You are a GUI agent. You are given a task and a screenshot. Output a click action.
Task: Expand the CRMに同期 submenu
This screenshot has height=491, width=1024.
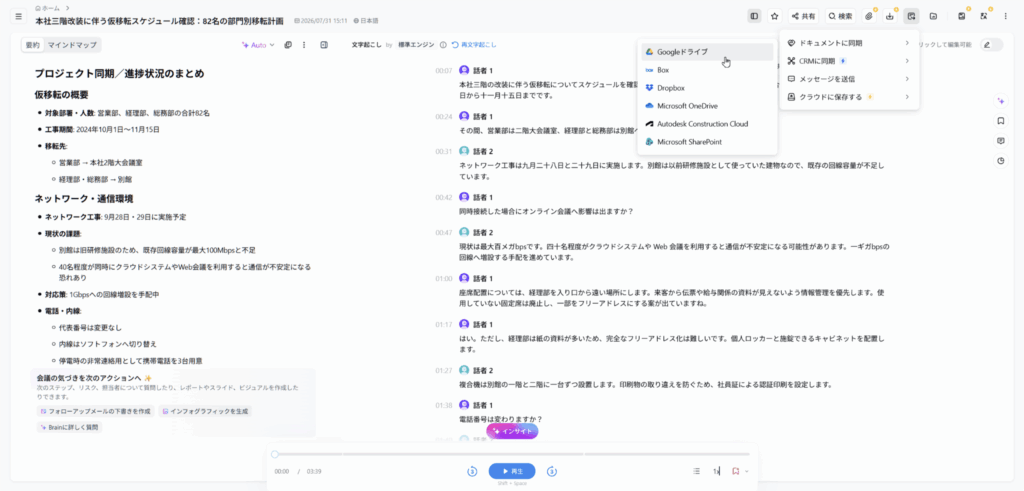click(x=848, y=61)
